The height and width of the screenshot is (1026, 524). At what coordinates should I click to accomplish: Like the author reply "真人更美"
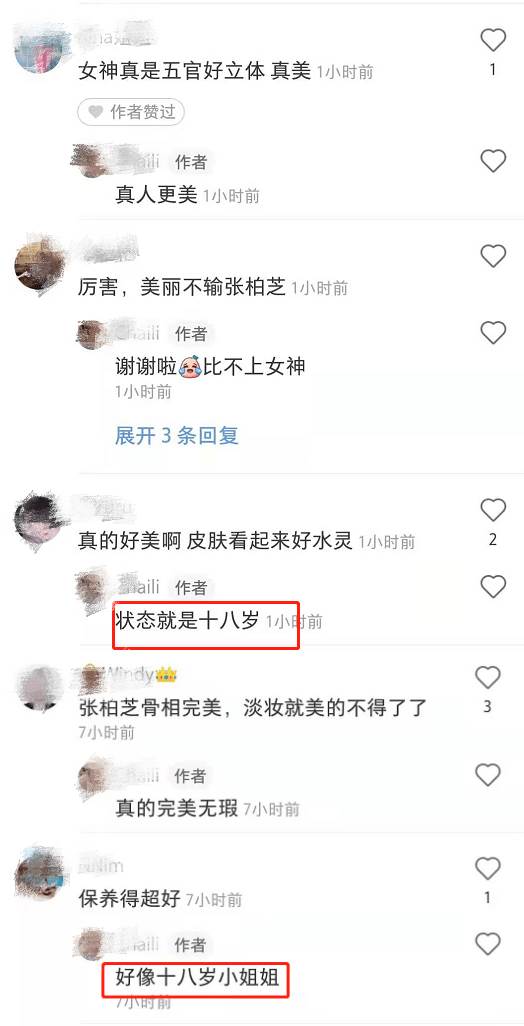pyautogui.click(x=493, y=161)
